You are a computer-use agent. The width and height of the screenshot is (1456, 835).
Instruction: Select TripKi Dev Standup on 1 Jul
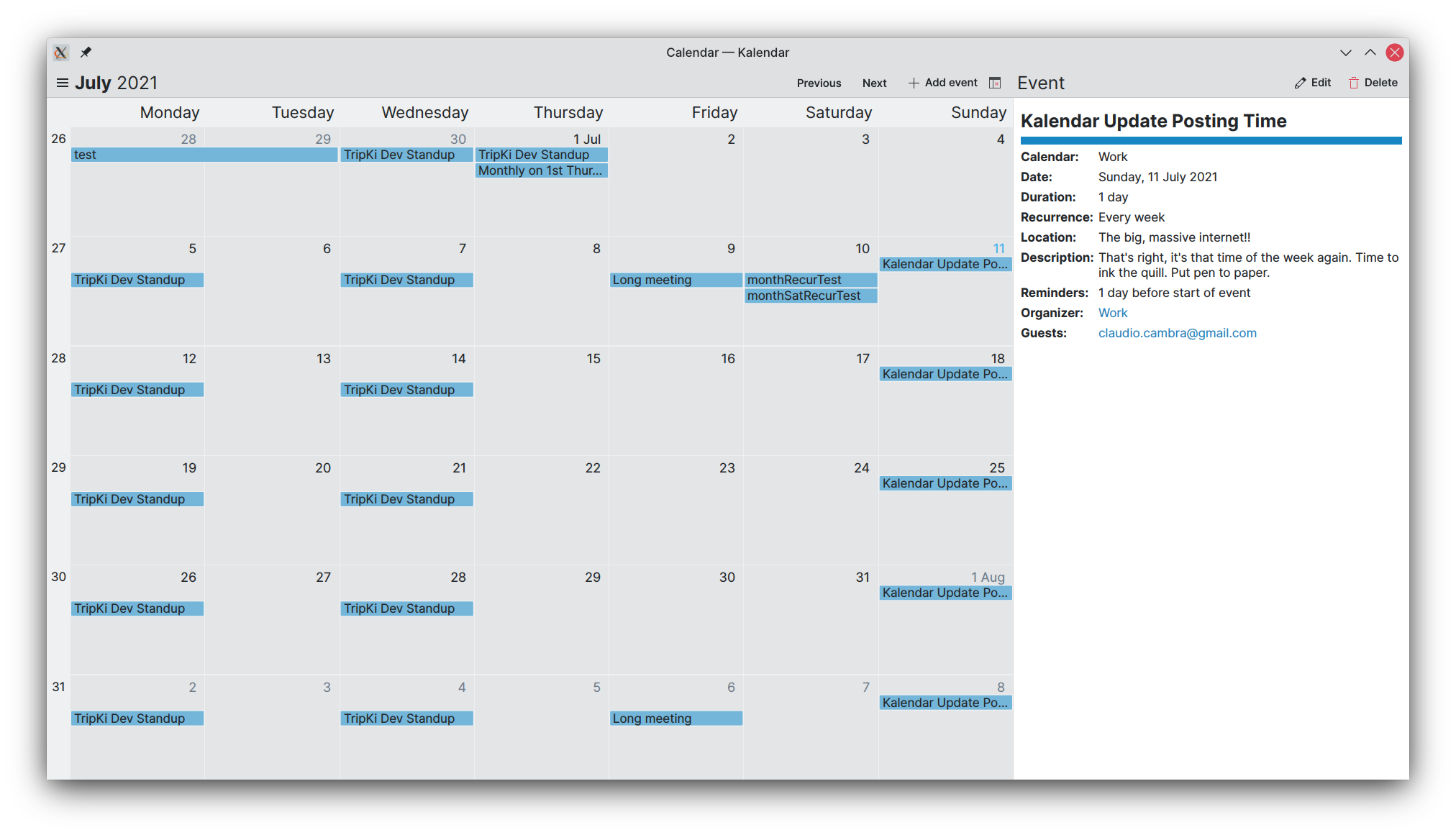pyautogui.click(x=542, y=155)
